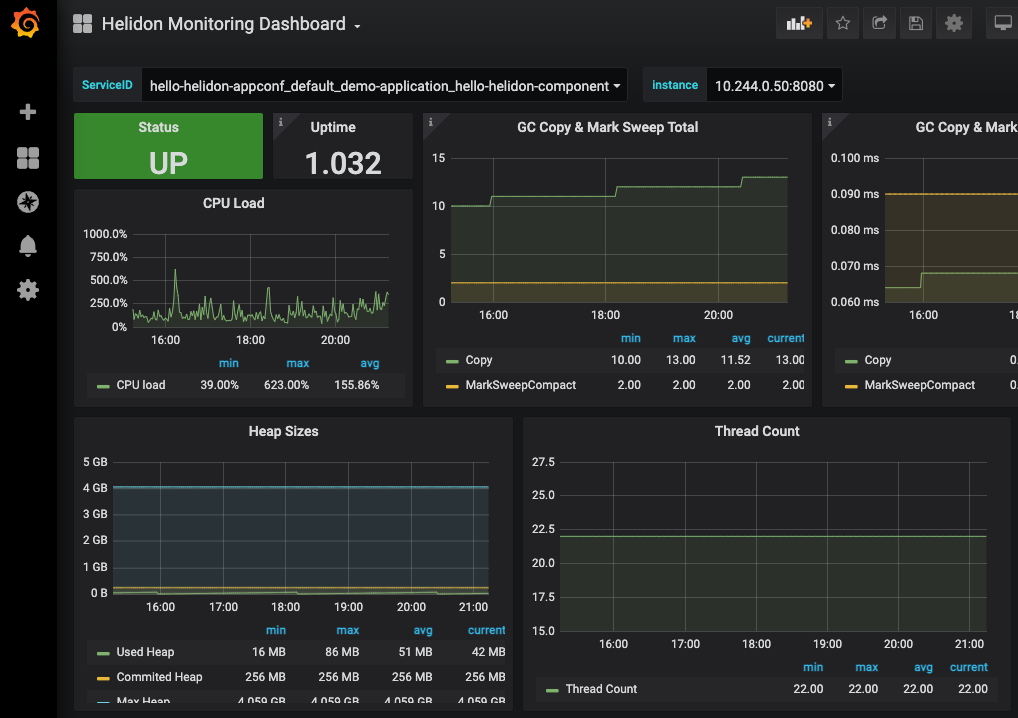Click the Heap Sizes graph area

[x=301, y=528]
